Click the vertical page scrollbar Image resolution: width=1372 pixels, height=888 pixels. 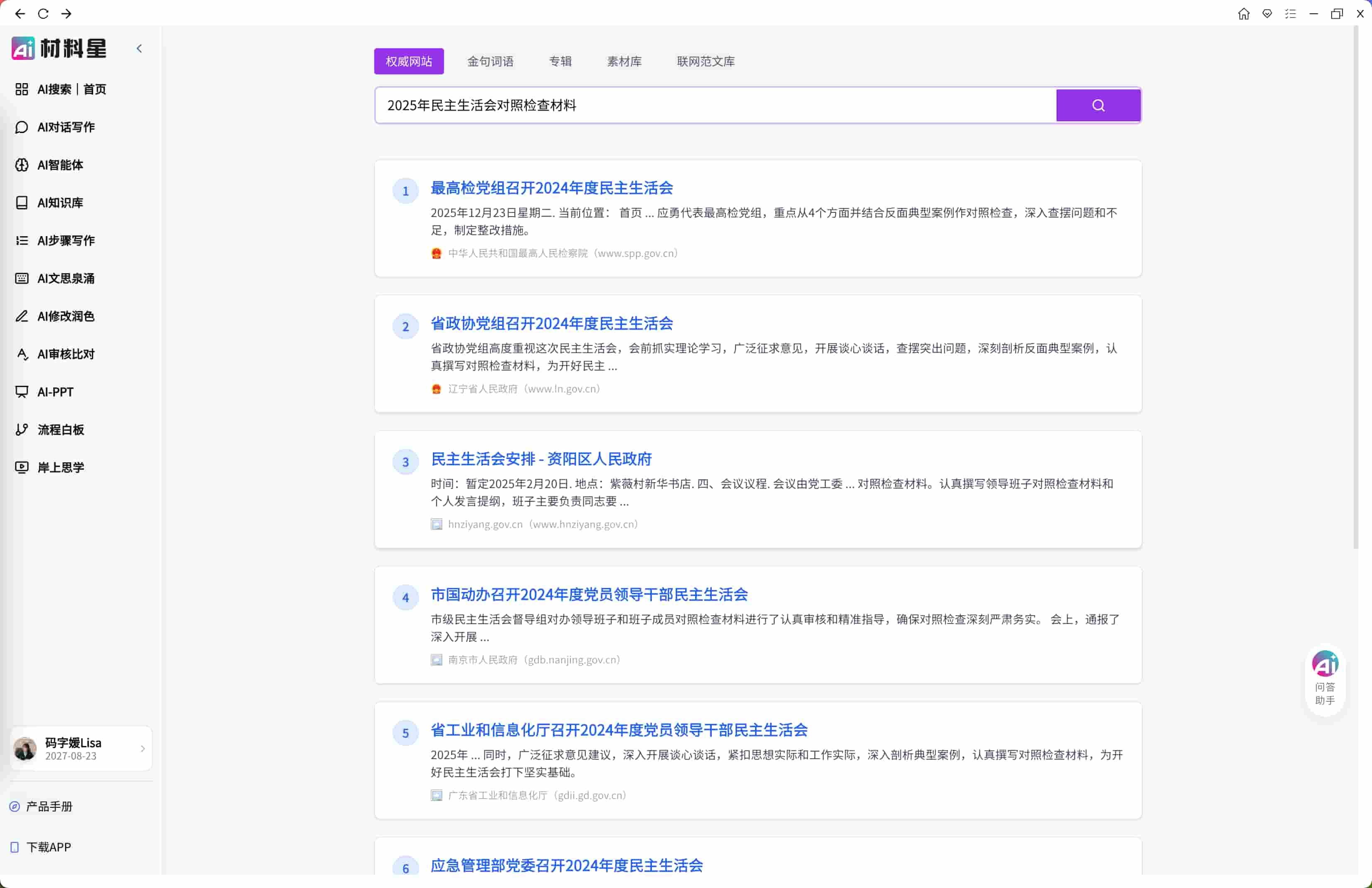tap(1356, 288)
